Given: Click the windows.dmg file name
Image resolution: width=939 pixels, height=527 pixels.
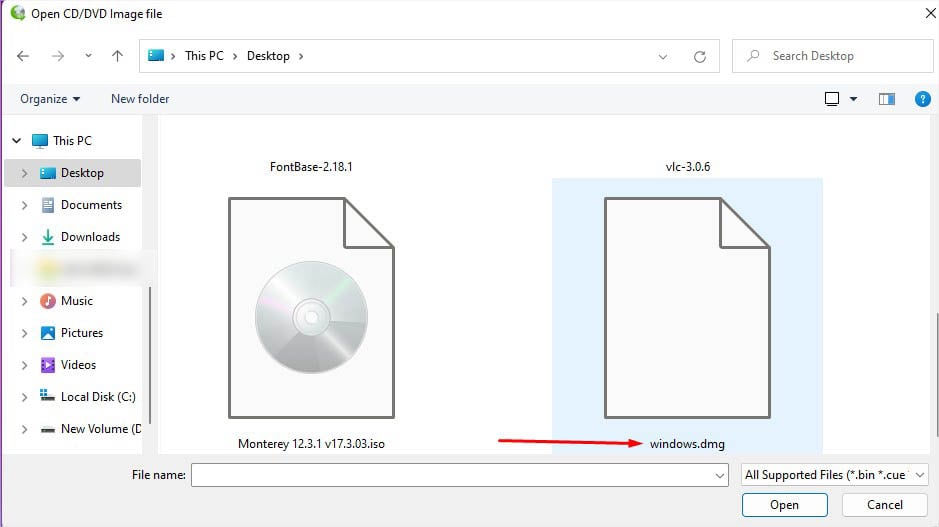Looking at the screenshot, I should click(687, 444).
